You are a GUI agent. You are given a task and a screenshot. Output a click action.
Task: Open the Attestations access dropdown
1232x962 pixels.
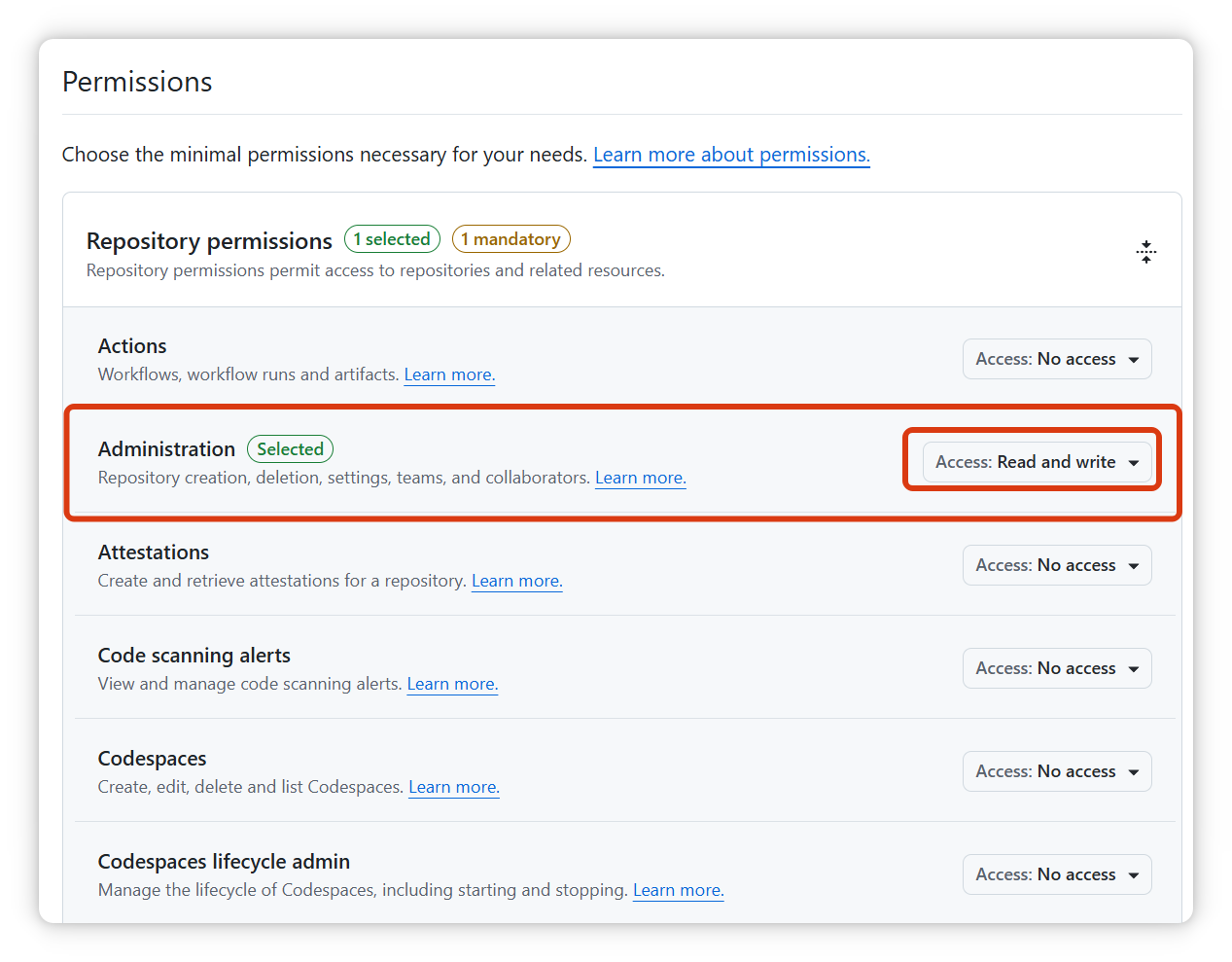[x=1056, y=565]
